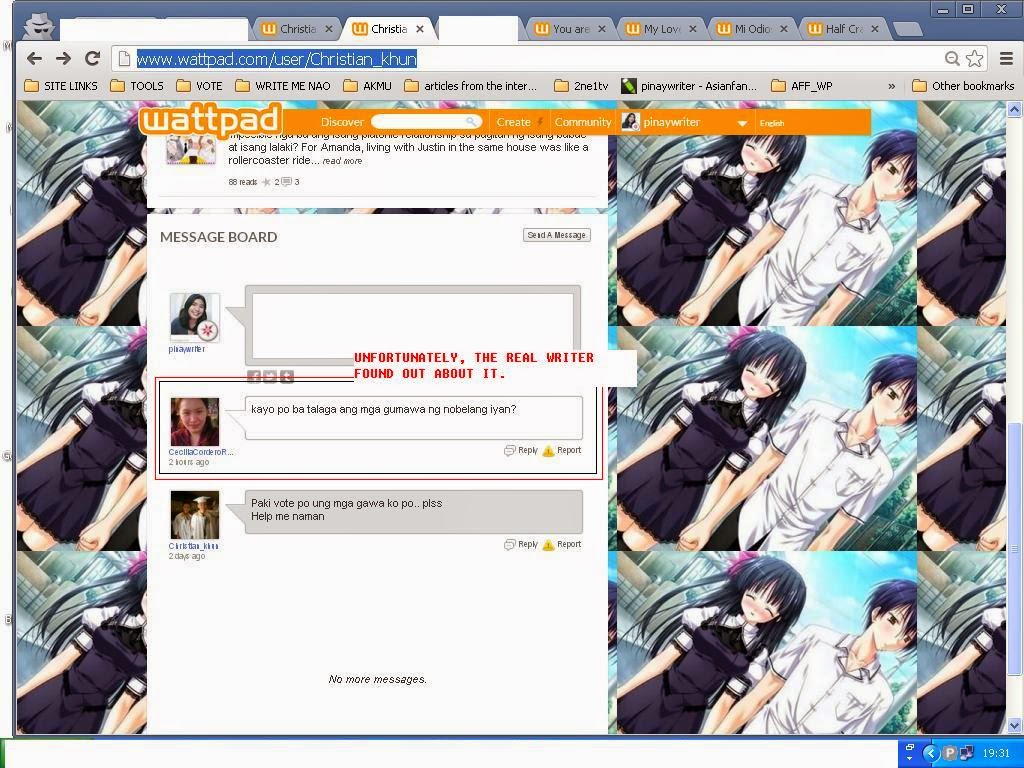The width and height of the screenshot is (1024, 768).
Task: Open the 2ne1tv bookmark folder
Action: click(581, 86)
